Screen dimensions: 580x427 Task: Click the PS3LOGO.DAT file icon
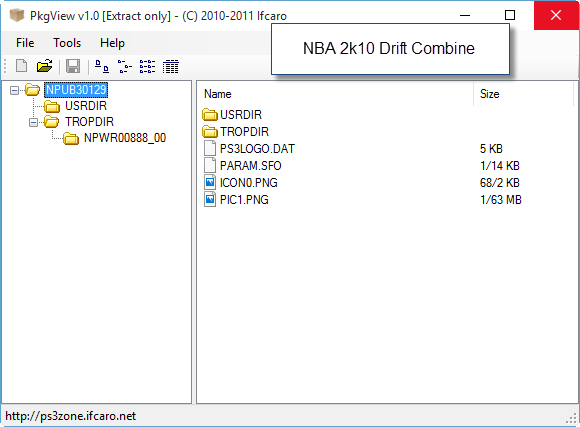[210, 148]
